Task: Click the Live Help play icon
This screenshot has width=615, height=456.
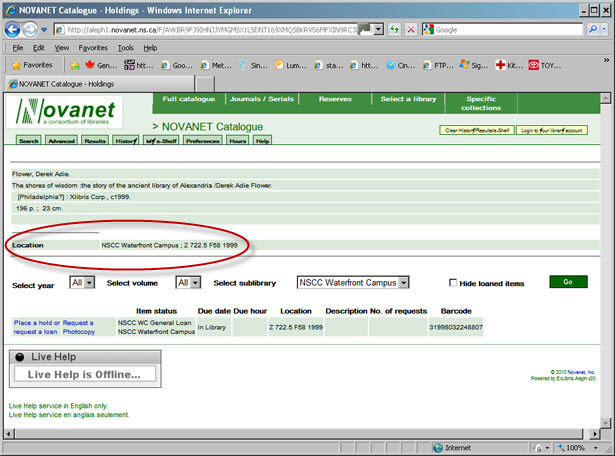Action: point(20,357)
